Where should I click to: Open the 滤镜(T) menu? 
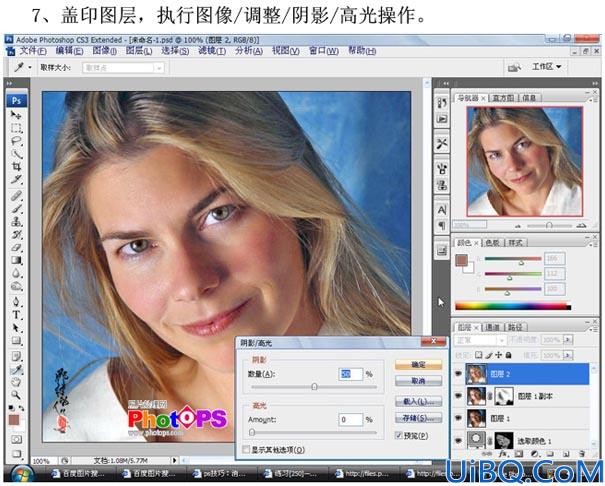(x=212, y=51)
